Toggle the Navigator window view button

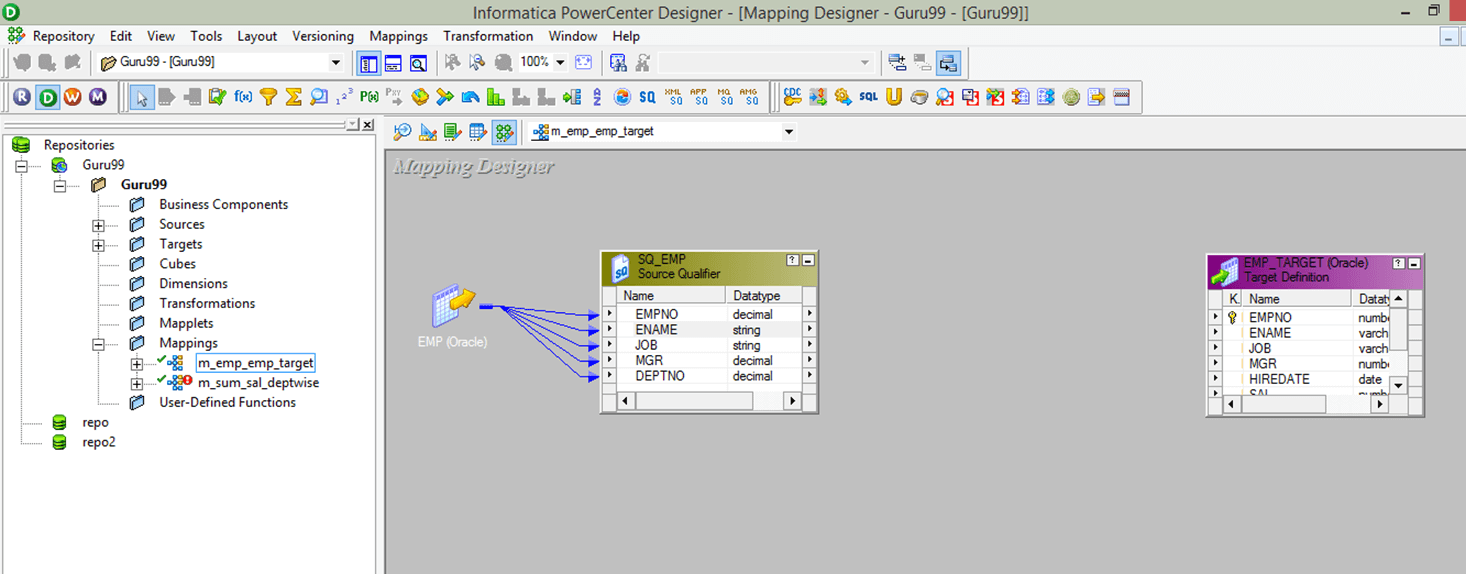tap(369, 63)
